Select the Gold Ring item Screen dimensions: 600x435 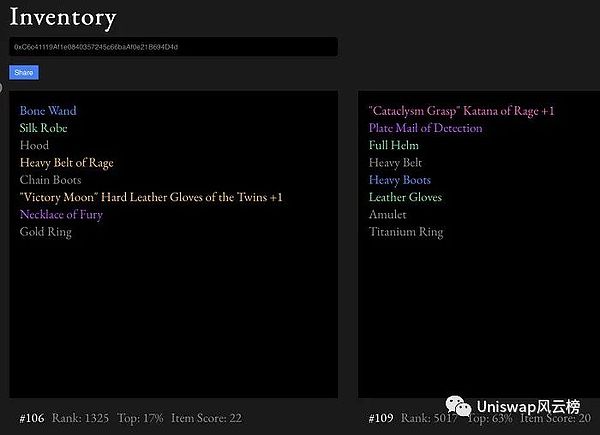[x=46, y=232]
